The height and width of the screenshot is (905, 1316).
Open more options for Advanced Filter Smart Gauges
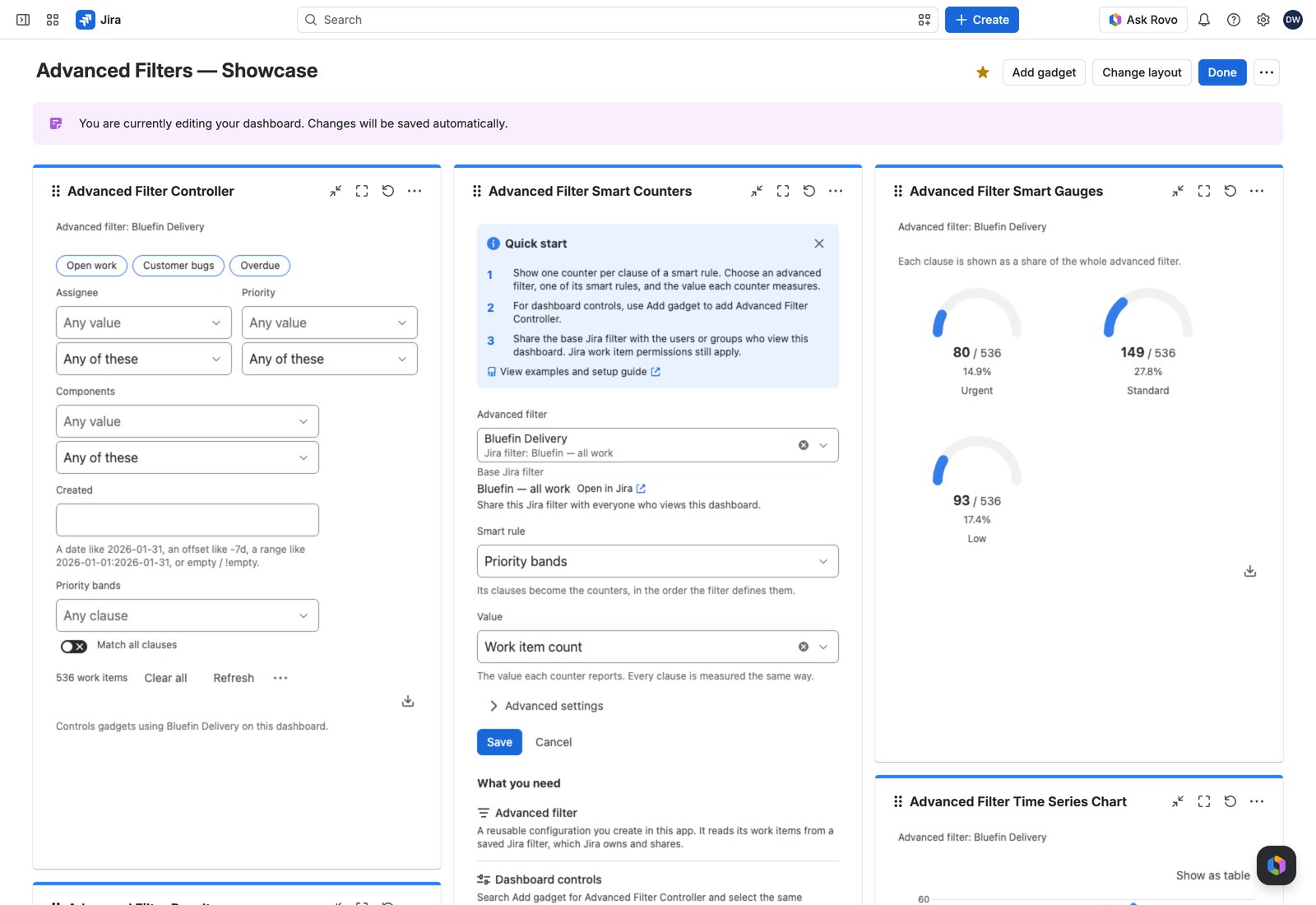click(1257, 191)
